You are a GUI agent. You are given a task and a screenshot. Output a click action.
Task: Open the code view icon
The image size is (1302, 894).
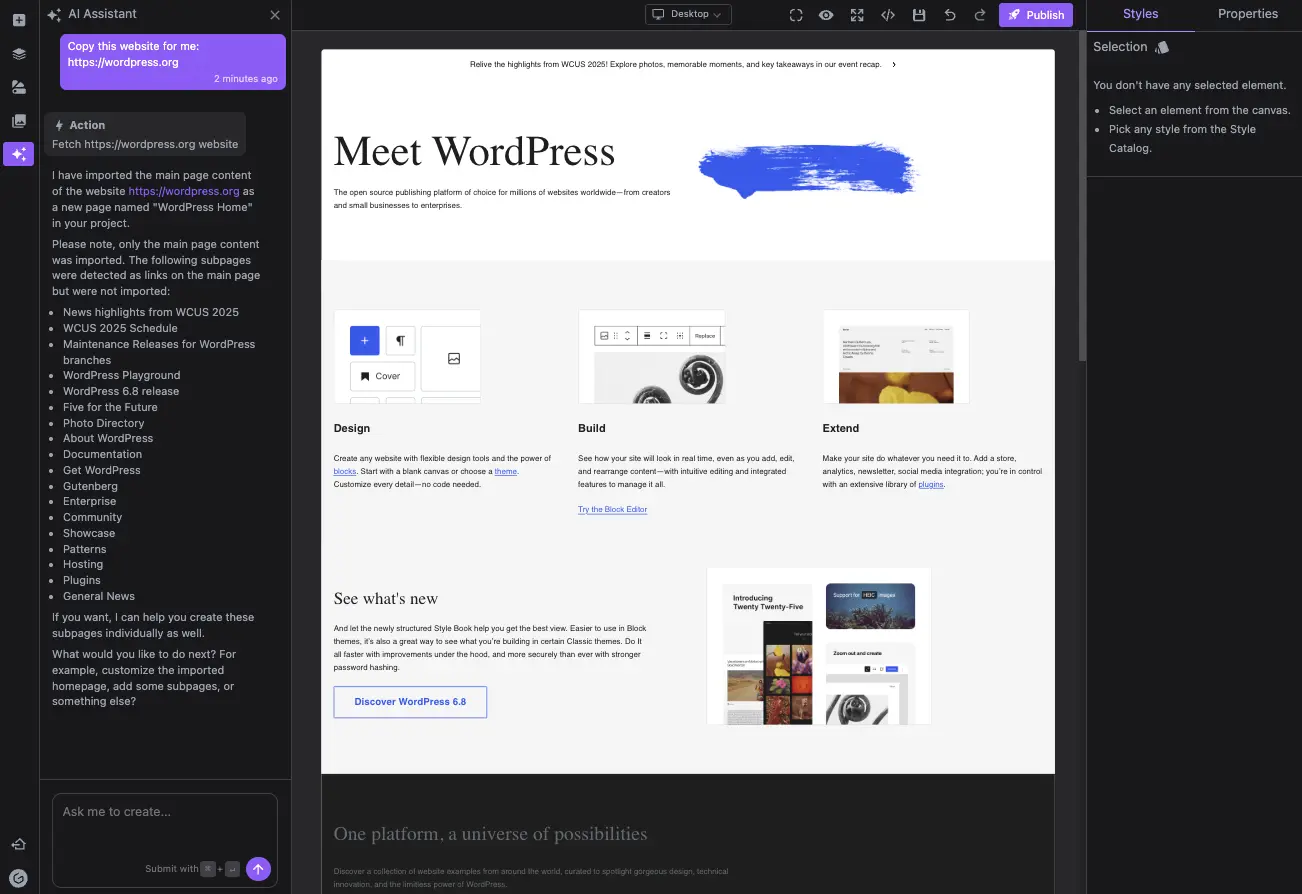click(x=888, y=15)
